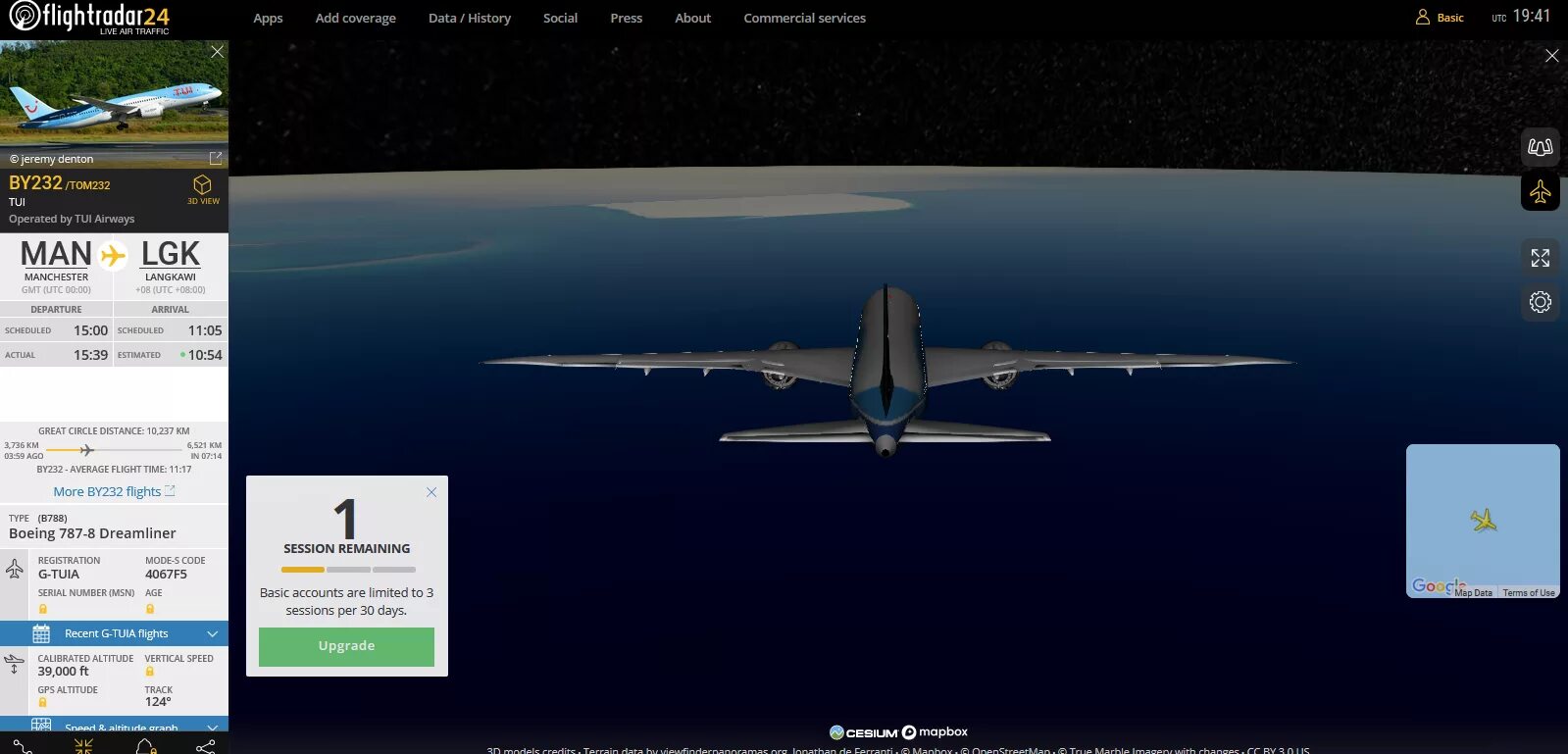Image resolution: width=1568 pixels, height=754 pixels.
Task: Open 3D view settings gear
Action: (x=1541, y=302)
